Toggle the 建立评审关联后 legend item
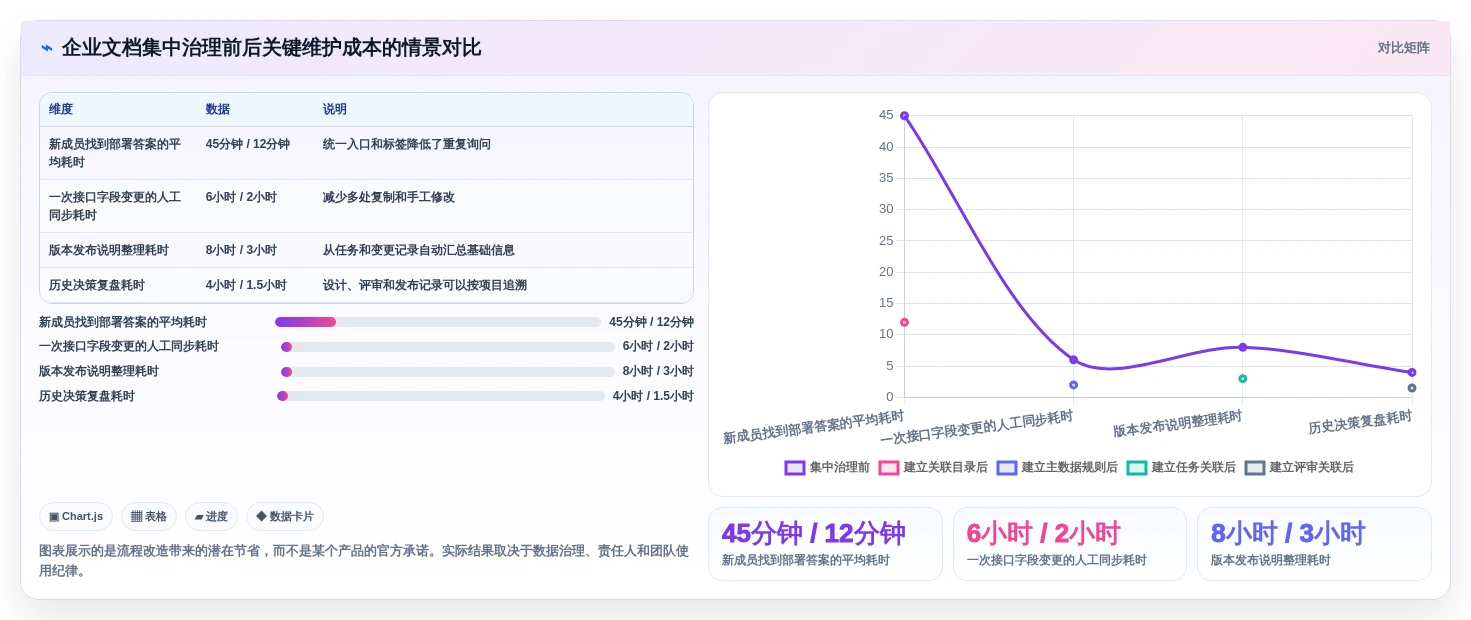 pos(1299,467)
